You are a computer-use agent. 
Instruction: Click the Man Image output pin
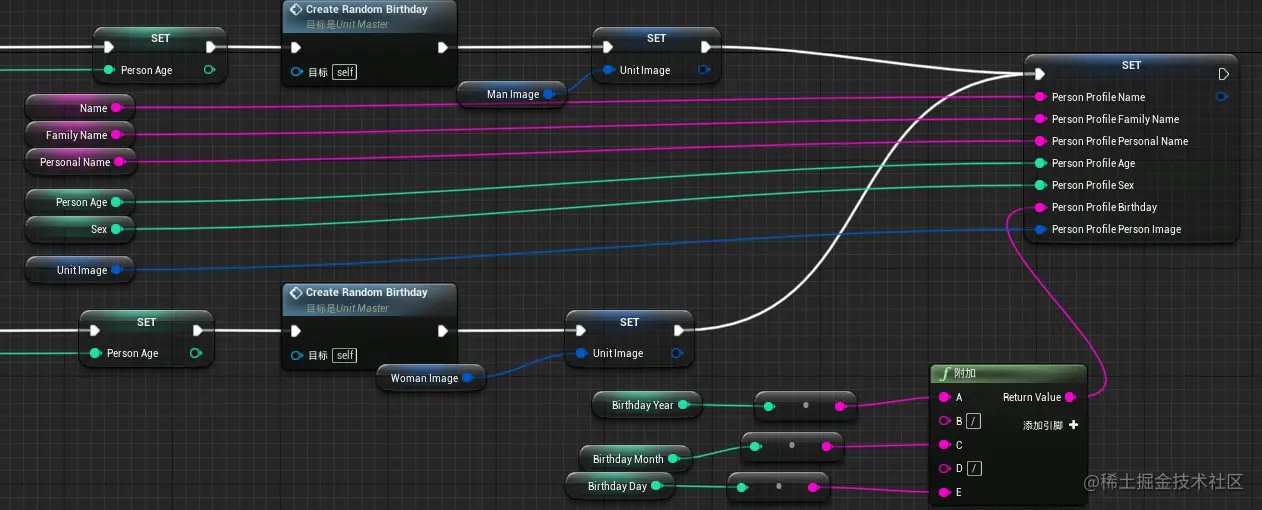click(x=549, y=94)
